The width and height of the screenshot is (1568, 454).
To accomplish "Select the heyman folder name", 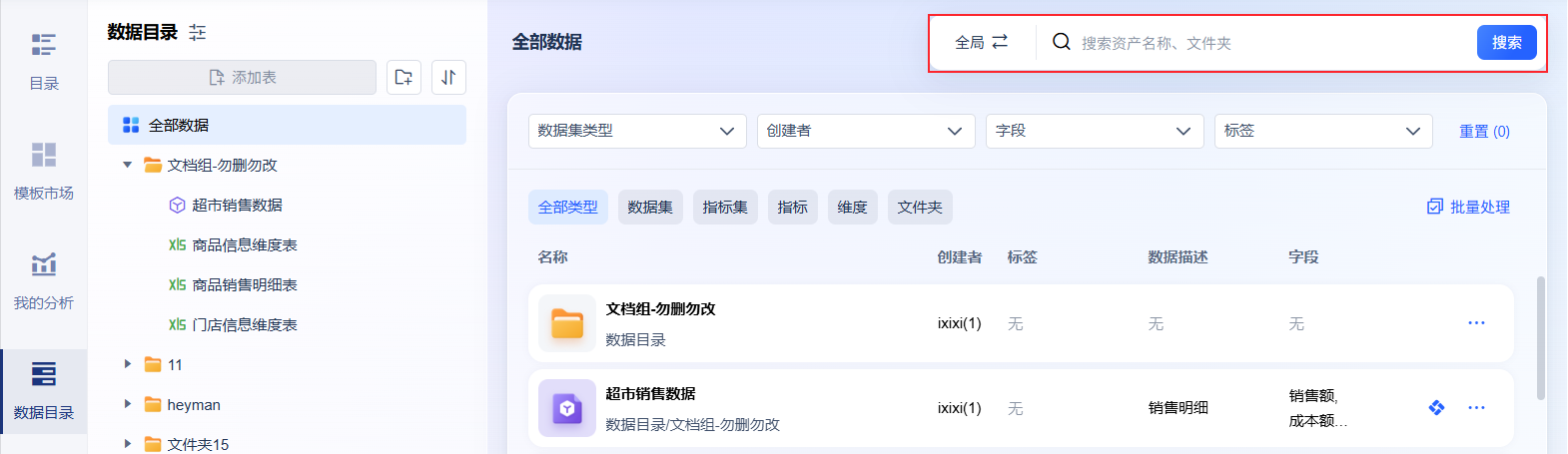I will [194, 404].
